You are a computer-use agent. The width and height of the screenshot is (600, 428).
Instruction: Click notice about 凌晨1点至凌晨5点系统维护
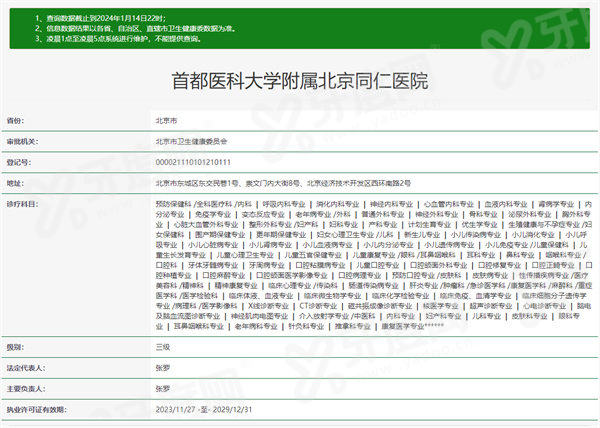[118, 39]
